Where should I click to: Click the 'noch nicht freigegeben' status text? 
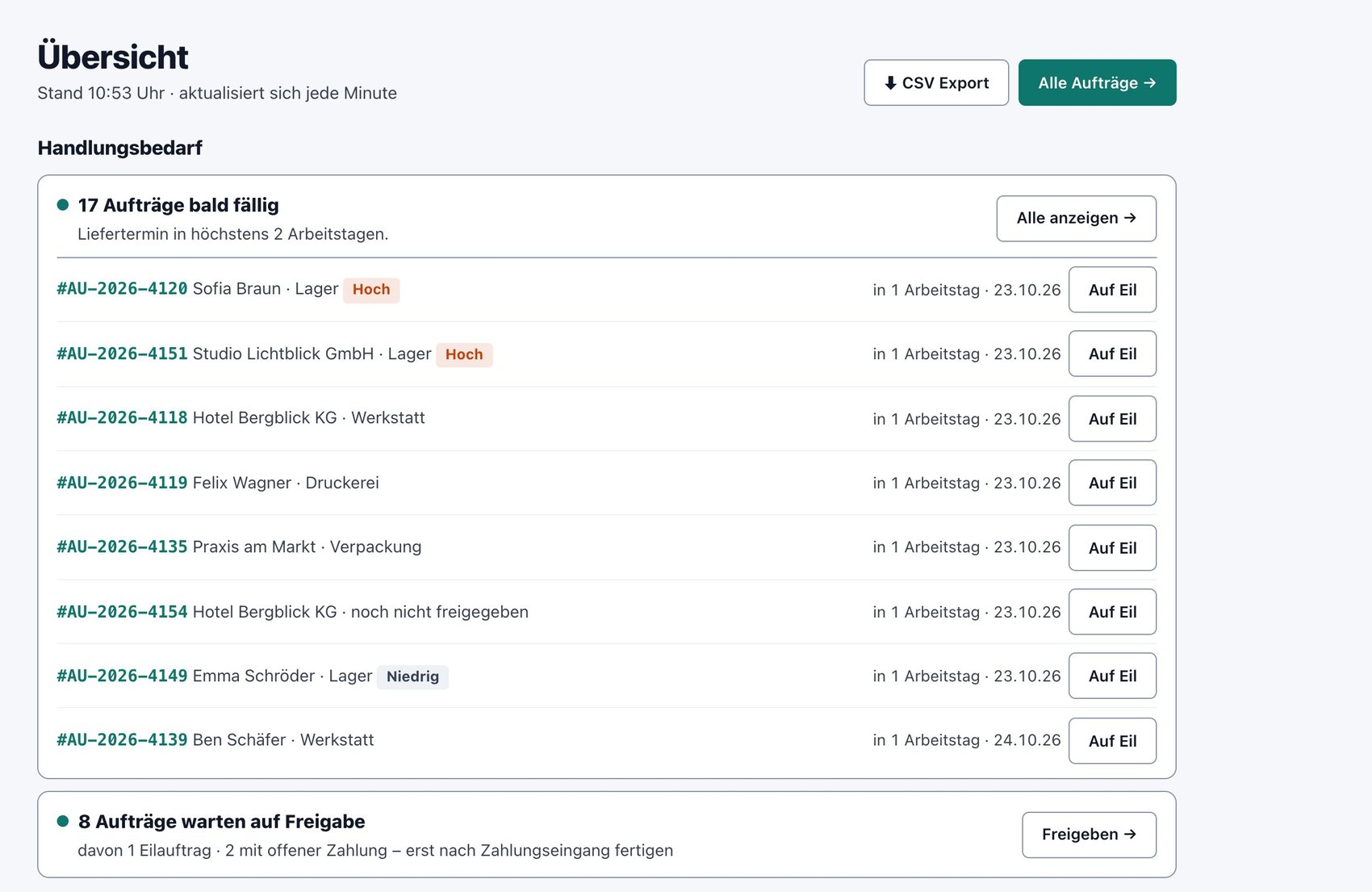(x=440, y=612)
